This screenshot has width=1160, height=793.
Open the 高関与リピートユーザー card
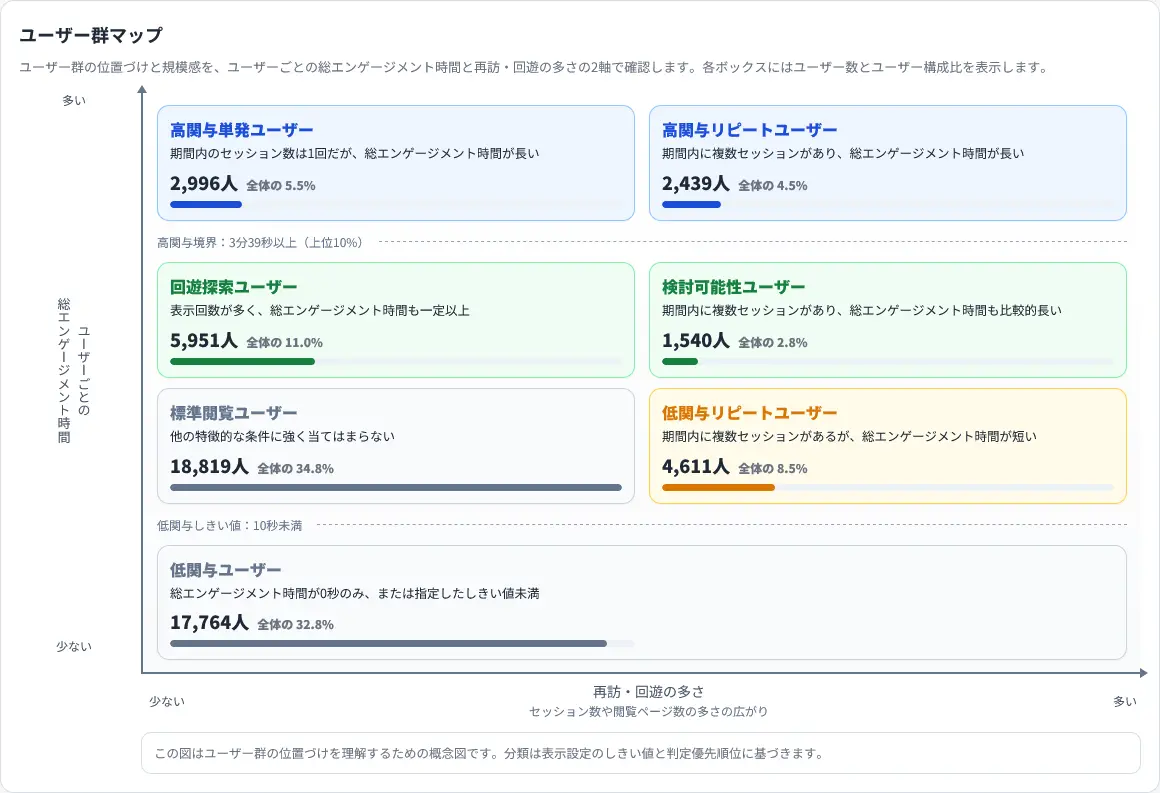click(x=888, y=163)
